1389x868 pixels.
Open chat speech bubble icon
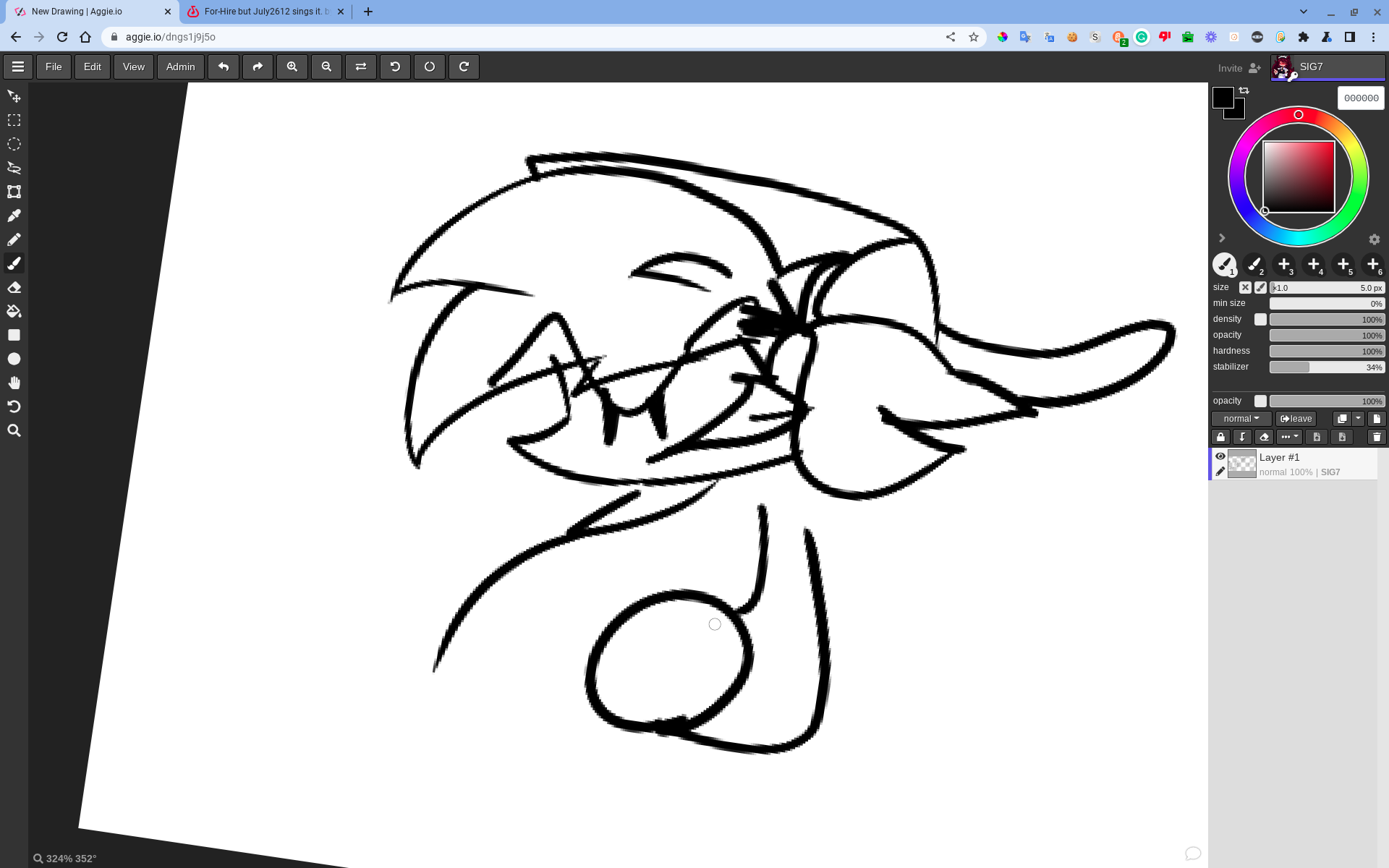pos(1193,854)
